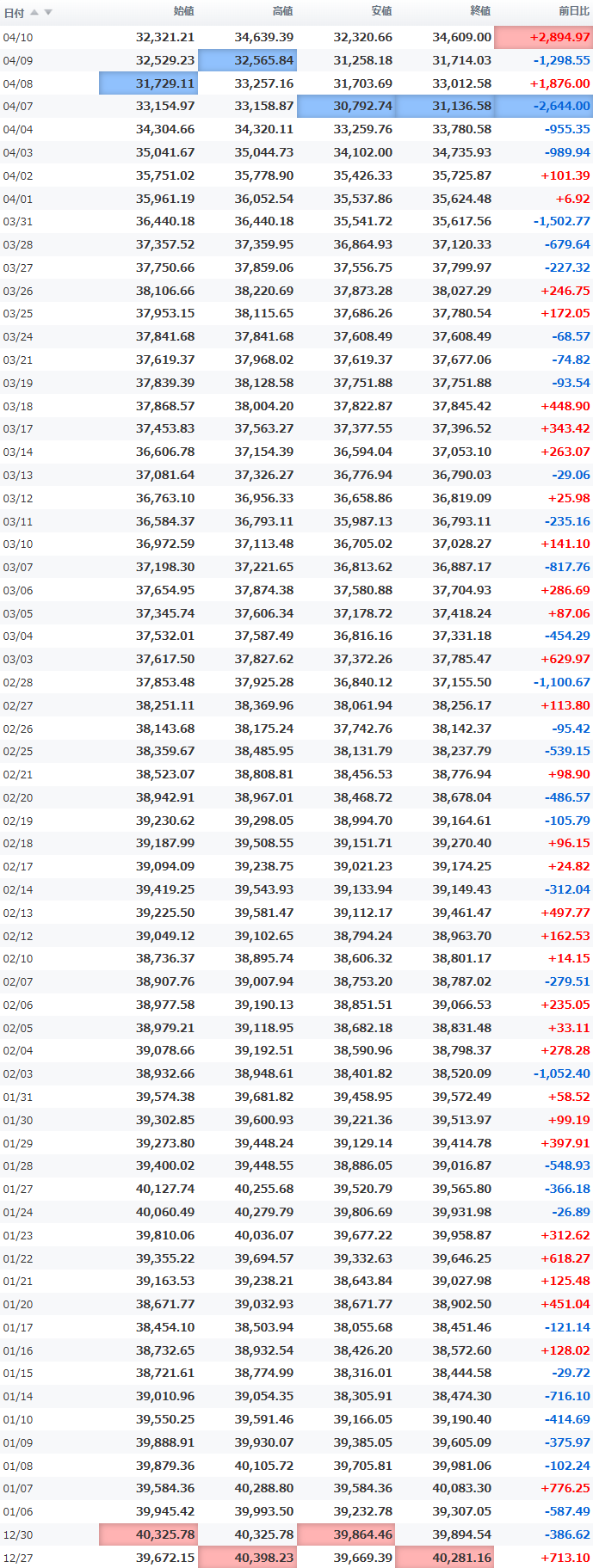This screenshot has height=1568, width=593.
Task: Select the 03/17 date cell
Action: pyautogui.click(x=18, y=429)
